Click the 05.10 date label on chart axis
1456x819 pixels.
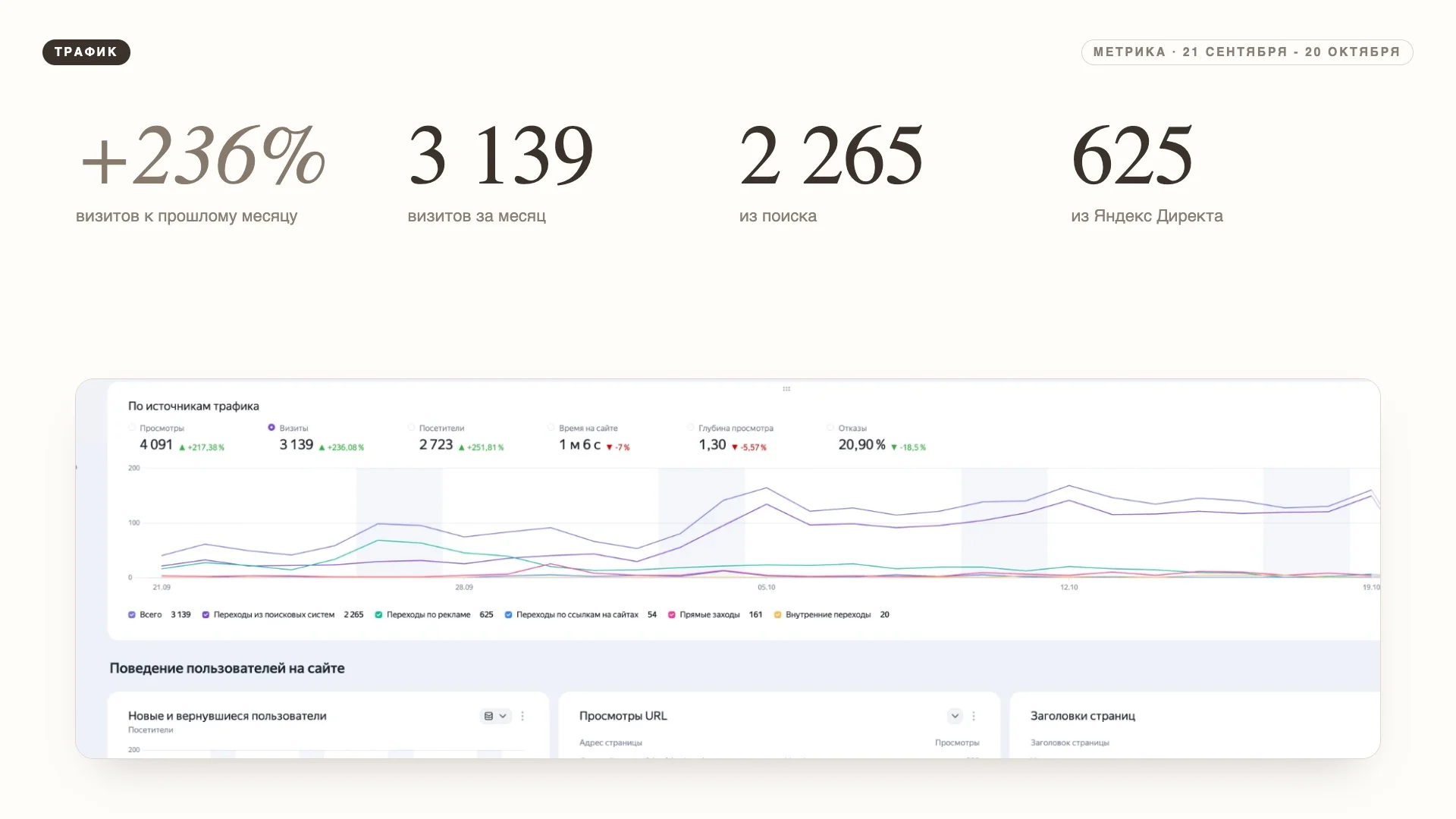coord(767,588)
